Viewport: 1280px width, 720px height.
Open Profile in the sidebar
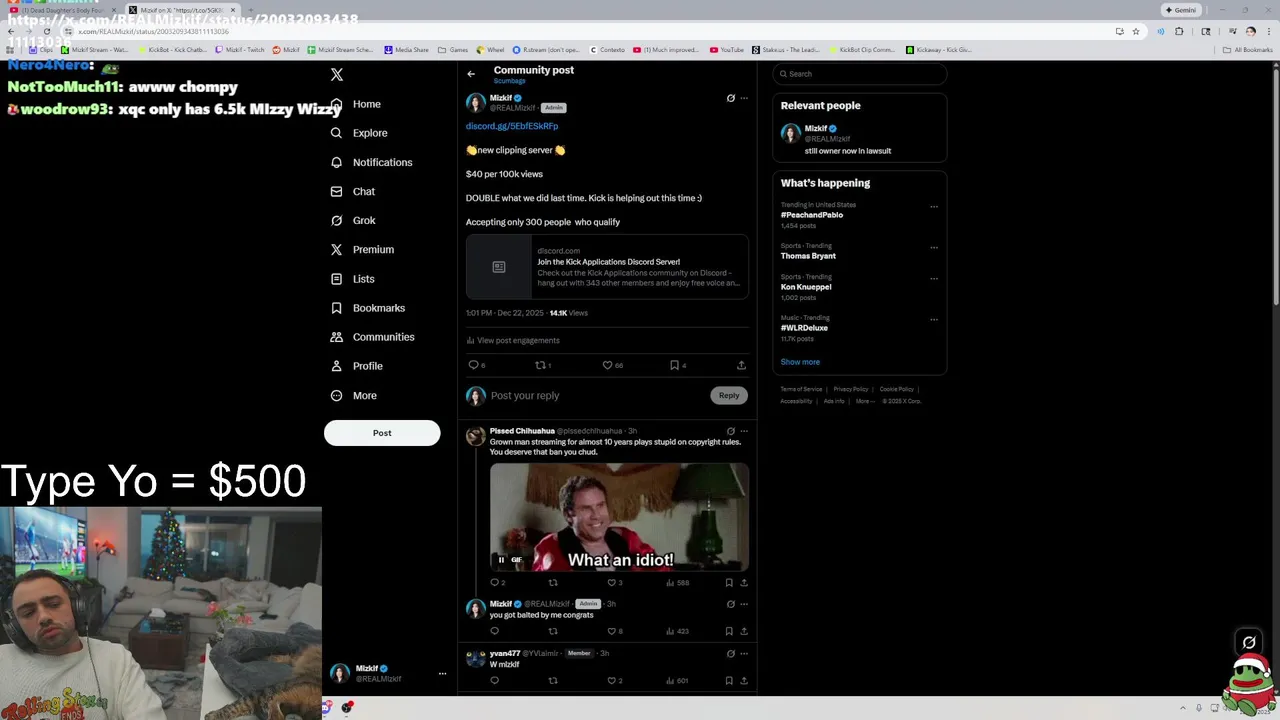356,366
